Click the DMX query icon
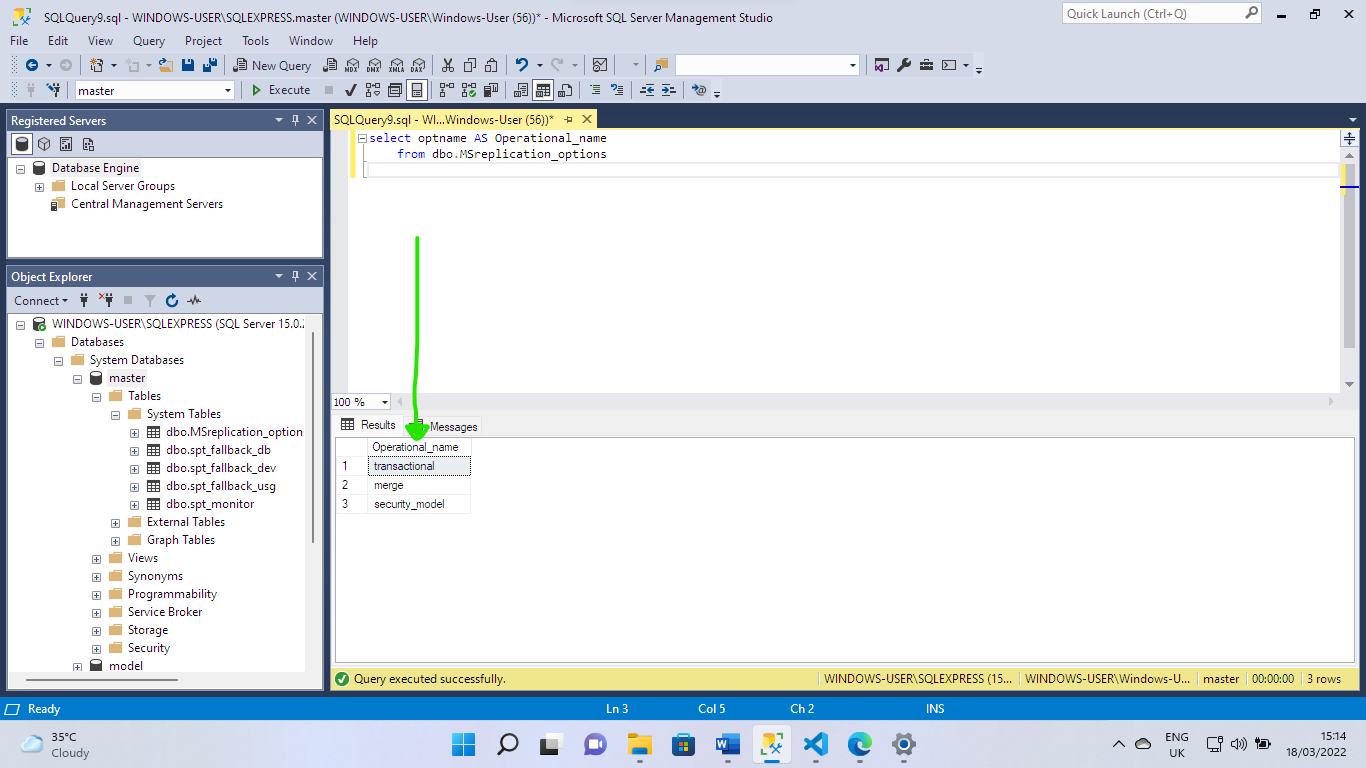The height and width of the screenshot is (768, 1366). pos(374,65)
